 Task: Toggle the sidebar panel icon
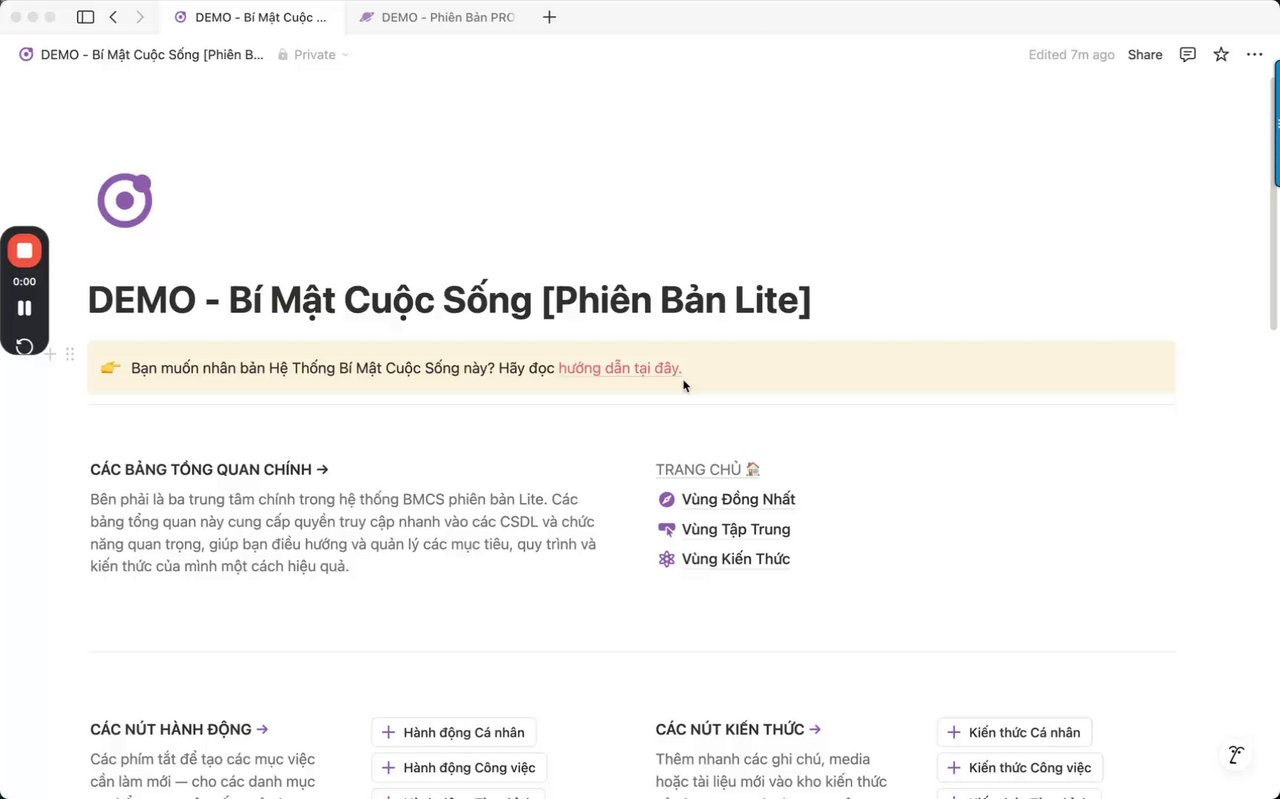coord(85,17)
